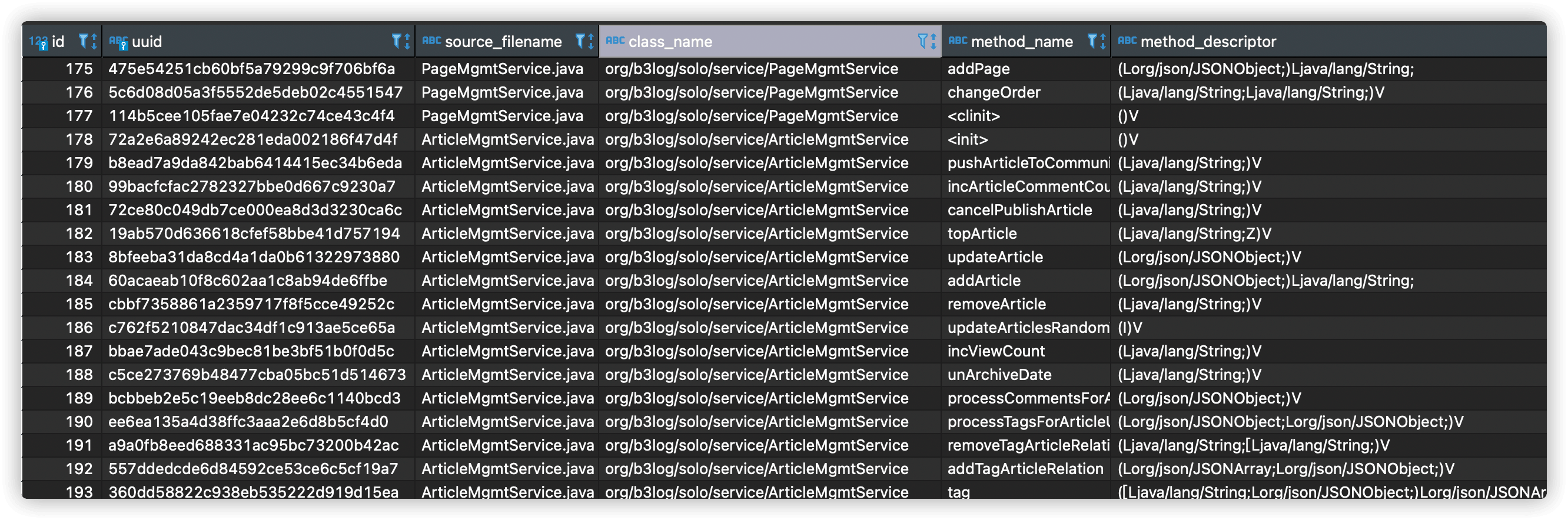Select id cell 180
This screenshot has width=1568, height=520.
(x=62, y=186)
